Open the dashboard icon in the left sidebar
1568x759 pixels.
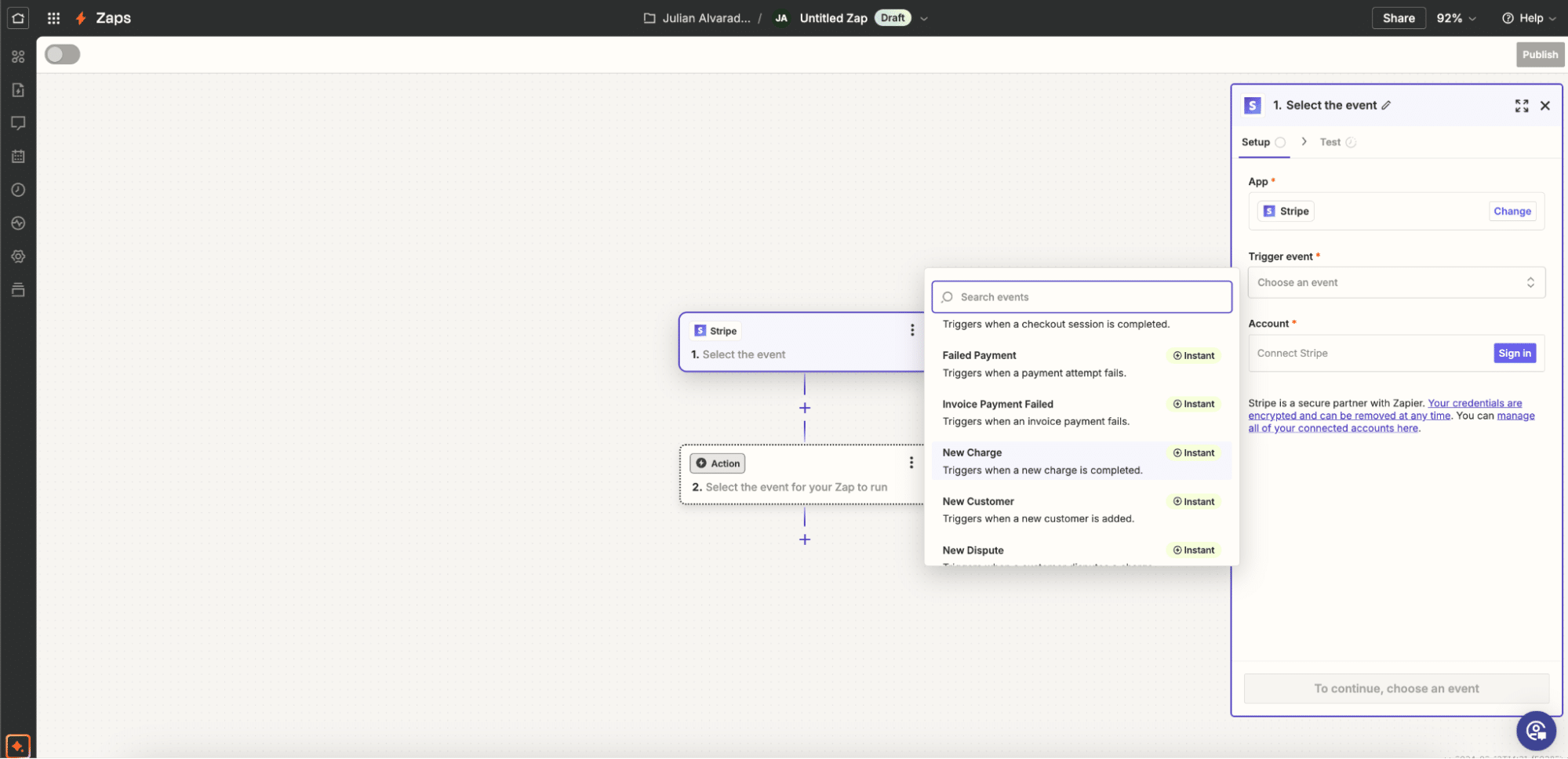18,56
